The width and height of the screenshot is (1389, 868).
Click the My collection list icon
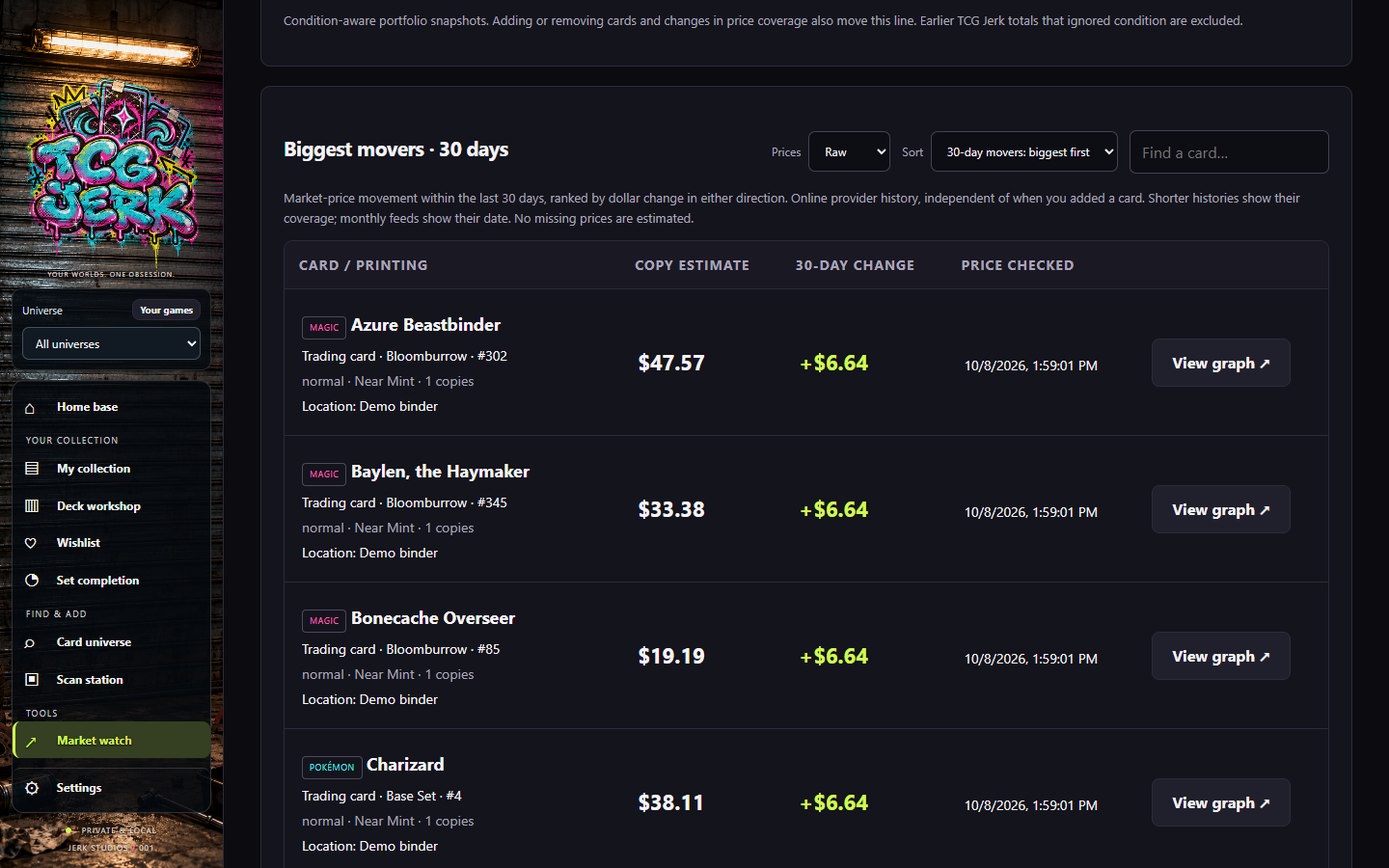pos(32,469)
